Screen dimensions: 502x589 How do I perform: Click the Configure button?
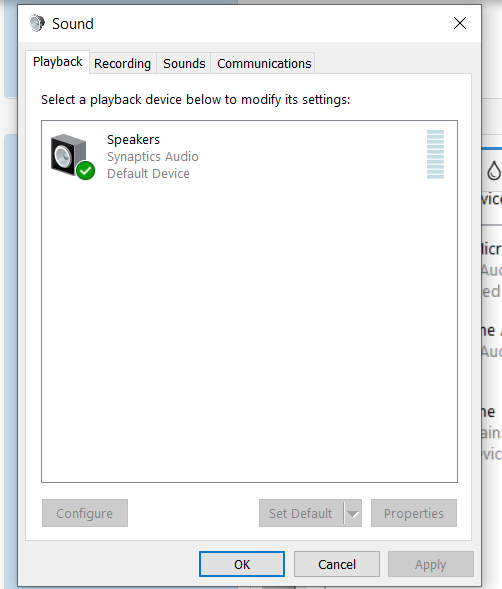85,513
